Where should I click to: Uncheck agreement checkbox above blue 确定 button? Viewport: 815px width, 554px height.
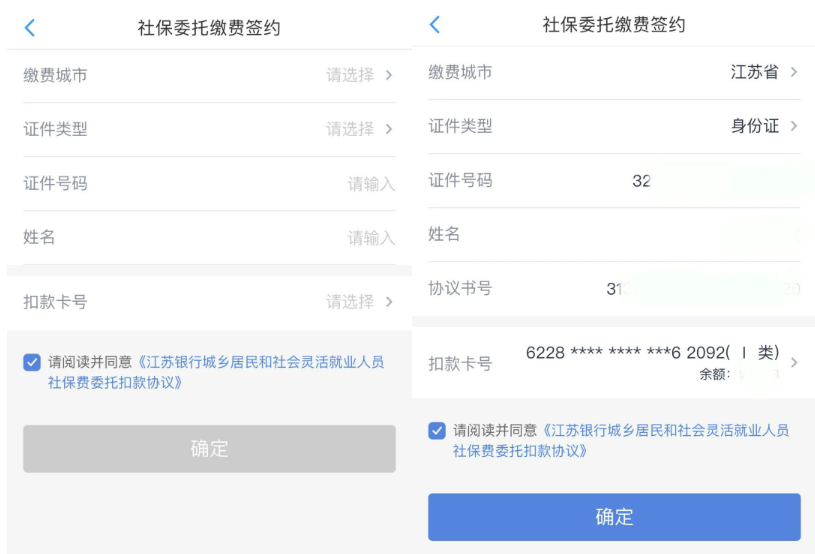pos(437,430)
